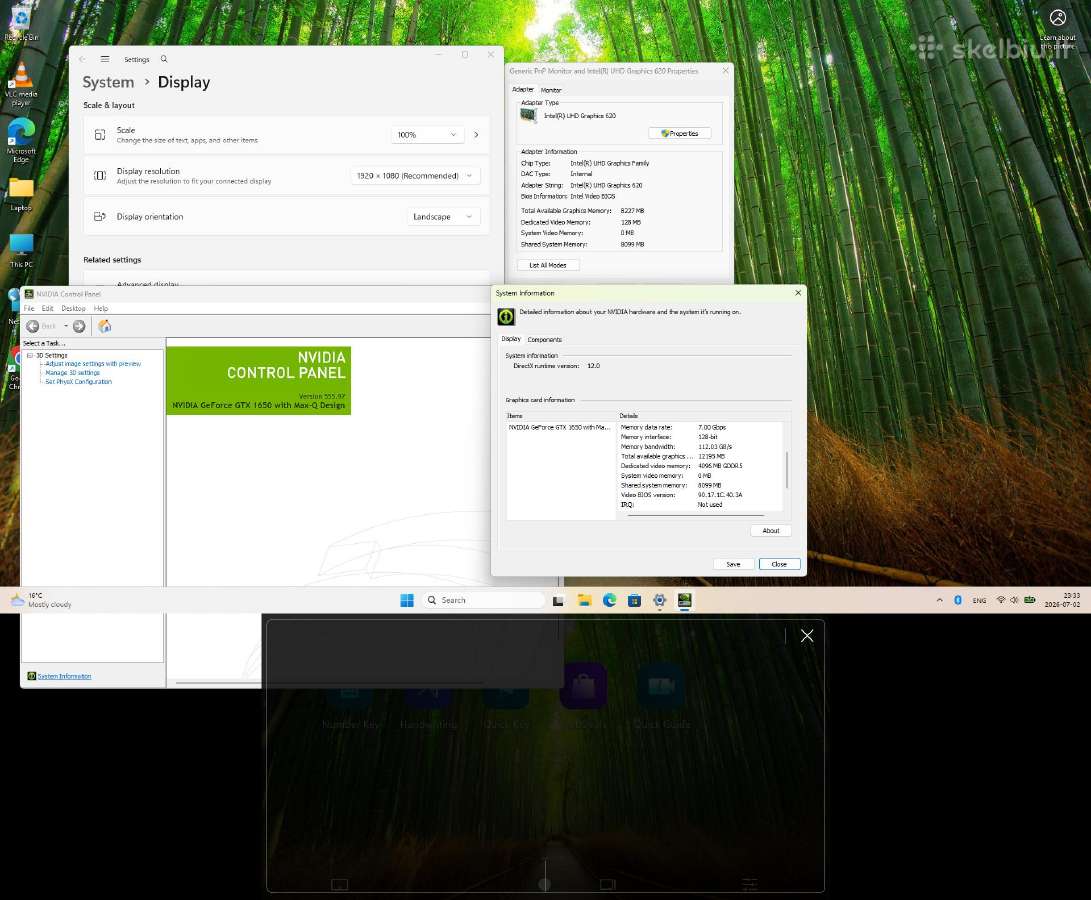The width and height of the screenshot is (1091, 900).
Task: Click the Bluetooth icon in system tray
Action: pyautogui.click(x=957, y=600)
